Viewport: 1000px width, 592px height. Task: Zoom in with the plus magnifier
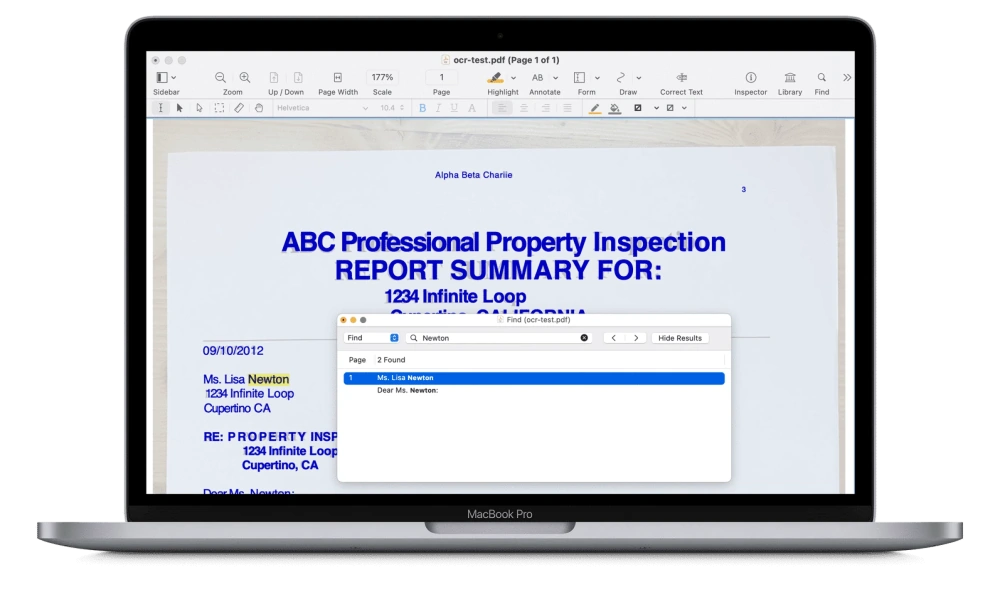(x=245, y=77)
